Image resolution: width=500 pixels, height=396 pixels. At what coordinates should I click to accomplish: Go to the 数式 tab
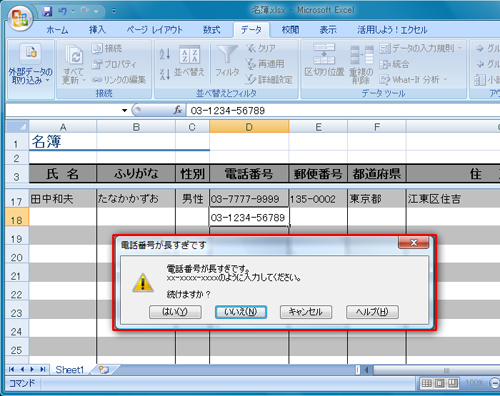[212, 30]
